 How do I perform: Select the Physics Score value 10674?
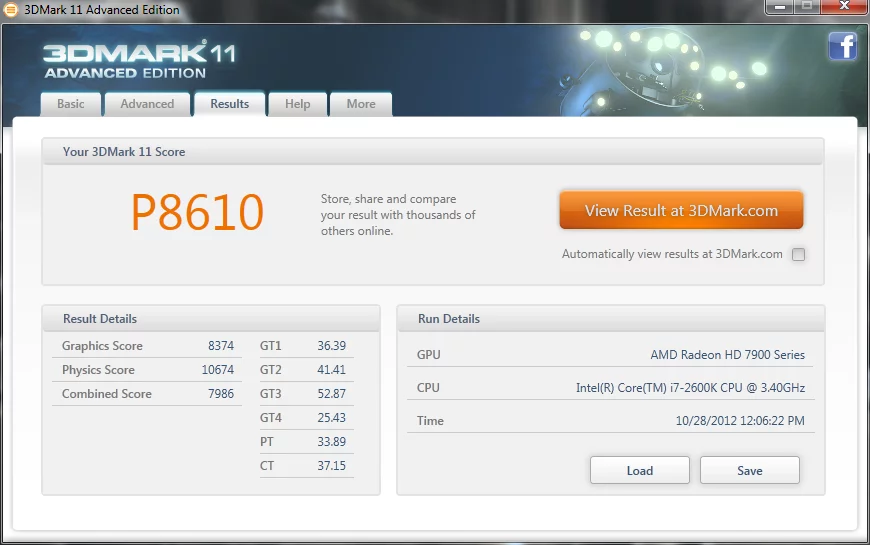[218, 370]
